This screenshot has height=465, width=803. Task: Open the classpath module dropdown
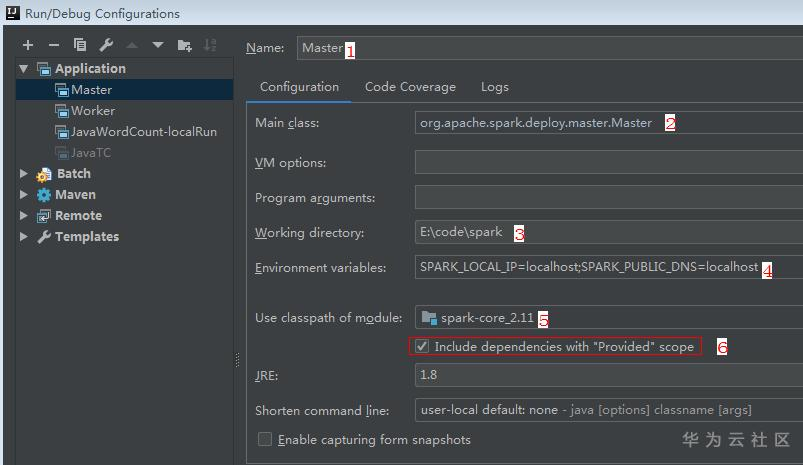[x=608, y=318]
